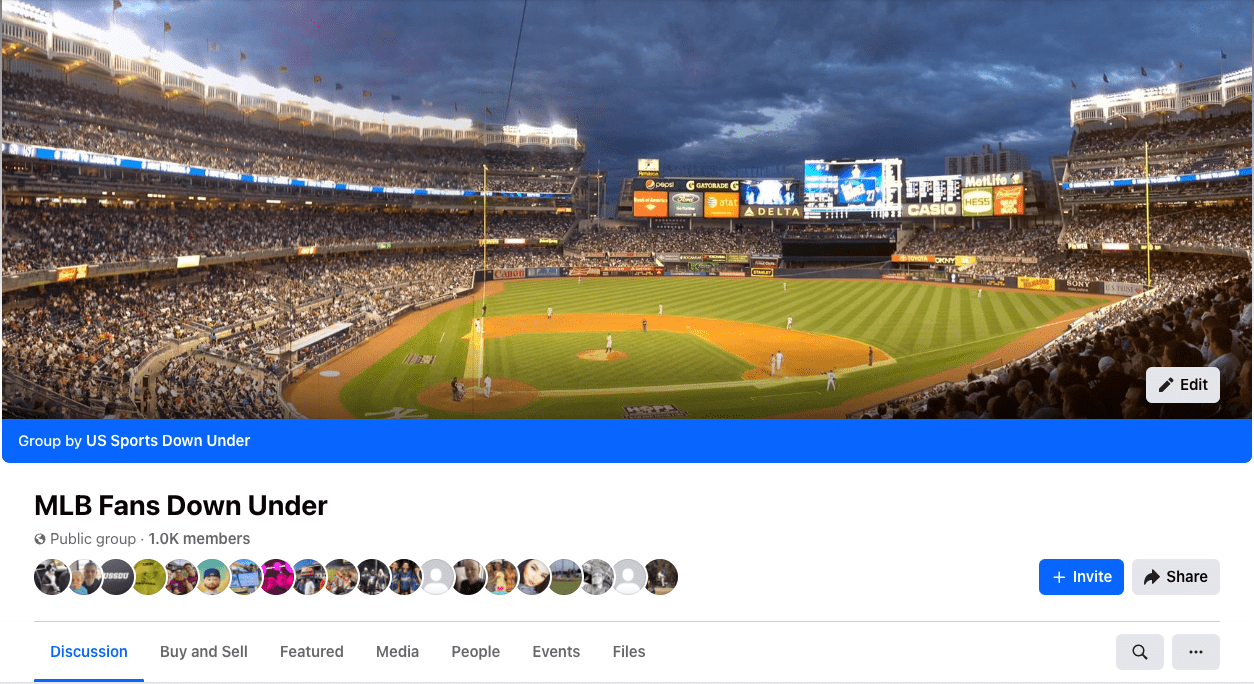Open the Events tab

point(556,652)
